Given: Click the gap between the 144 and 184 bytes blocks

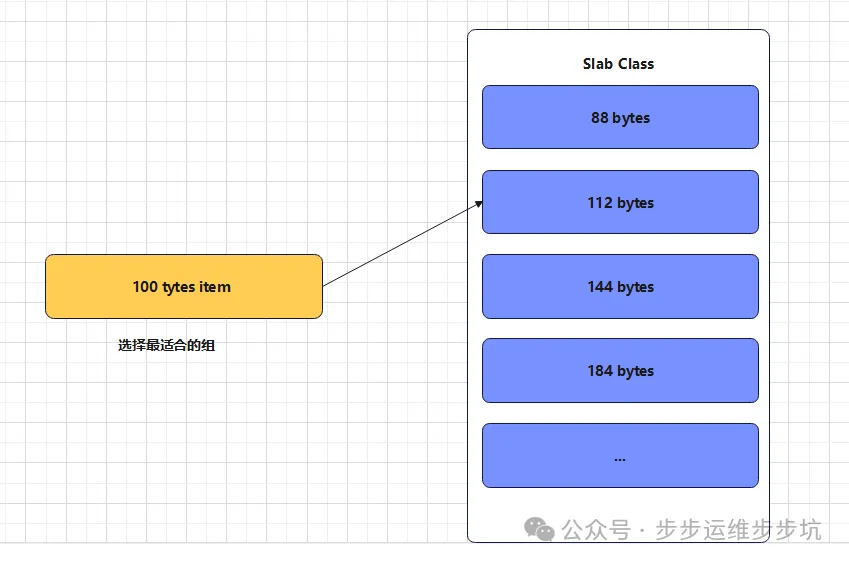Looking at the screenshot, I should tap(620, 328).
